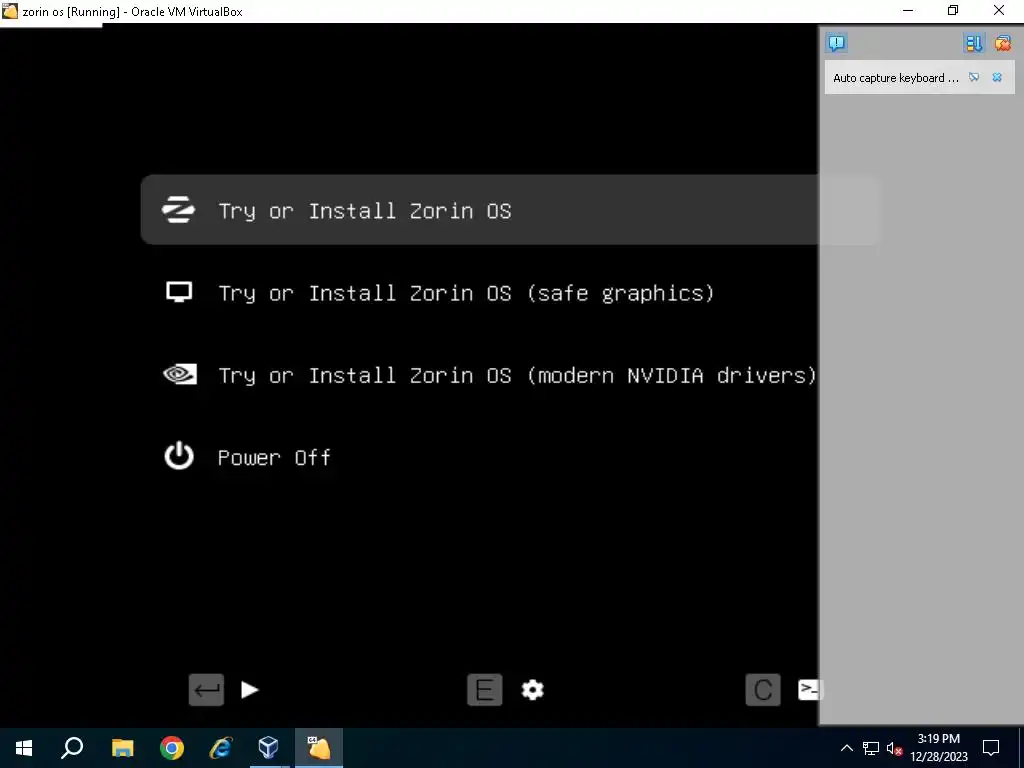Screen dimensions: 1024x768
Task: Click the muted volume tray icon
Action: tap(894, 748)
